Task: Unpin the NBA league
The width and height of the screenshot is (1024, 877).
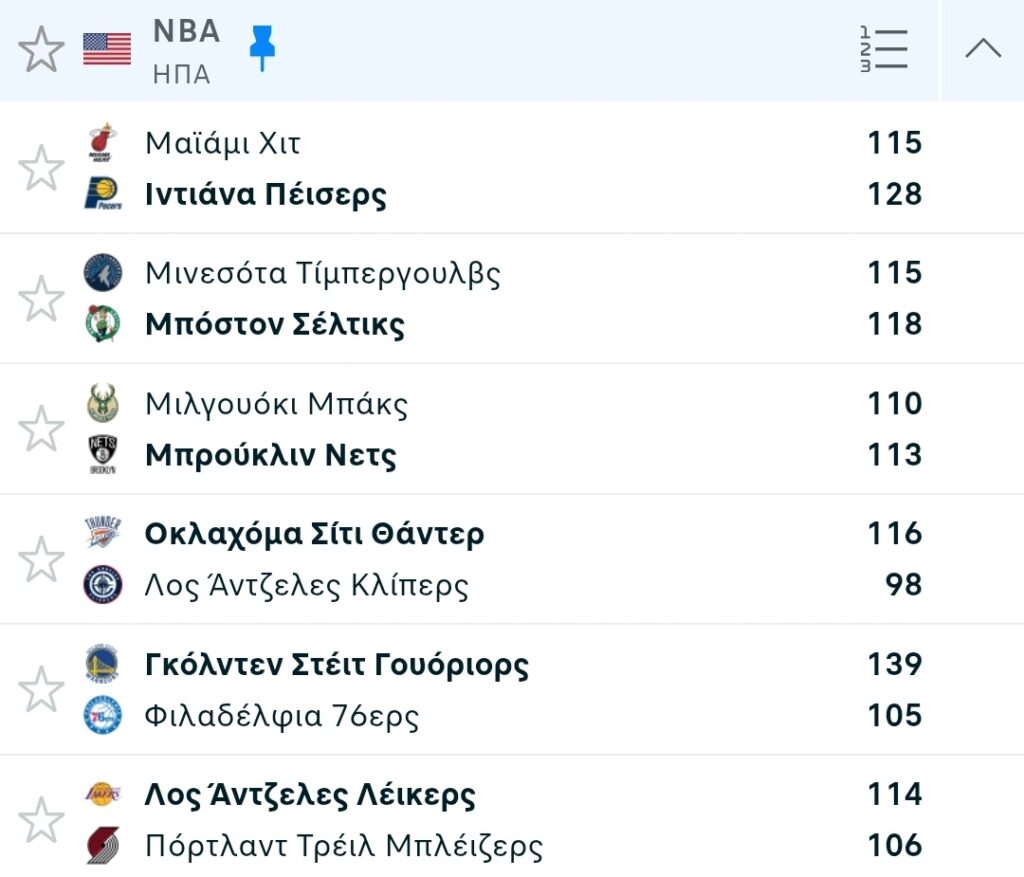Action: [x=262, y=48]
